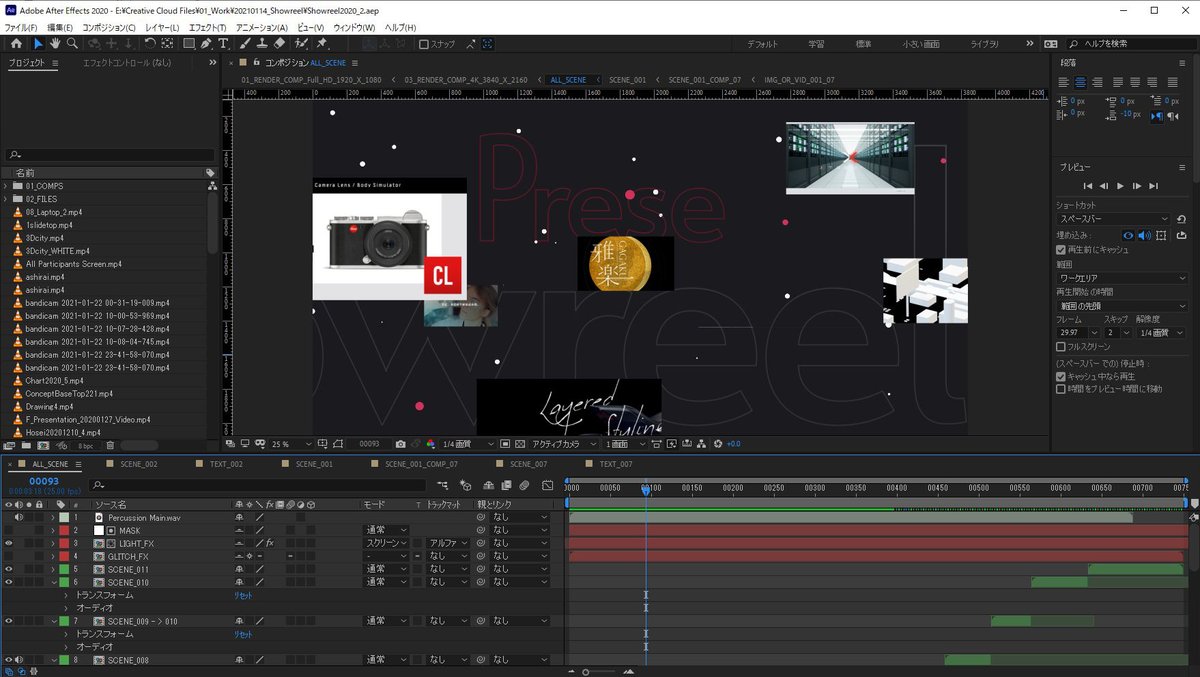
Task: Play the preview with the Play button
Action: tap(1120, 186)
